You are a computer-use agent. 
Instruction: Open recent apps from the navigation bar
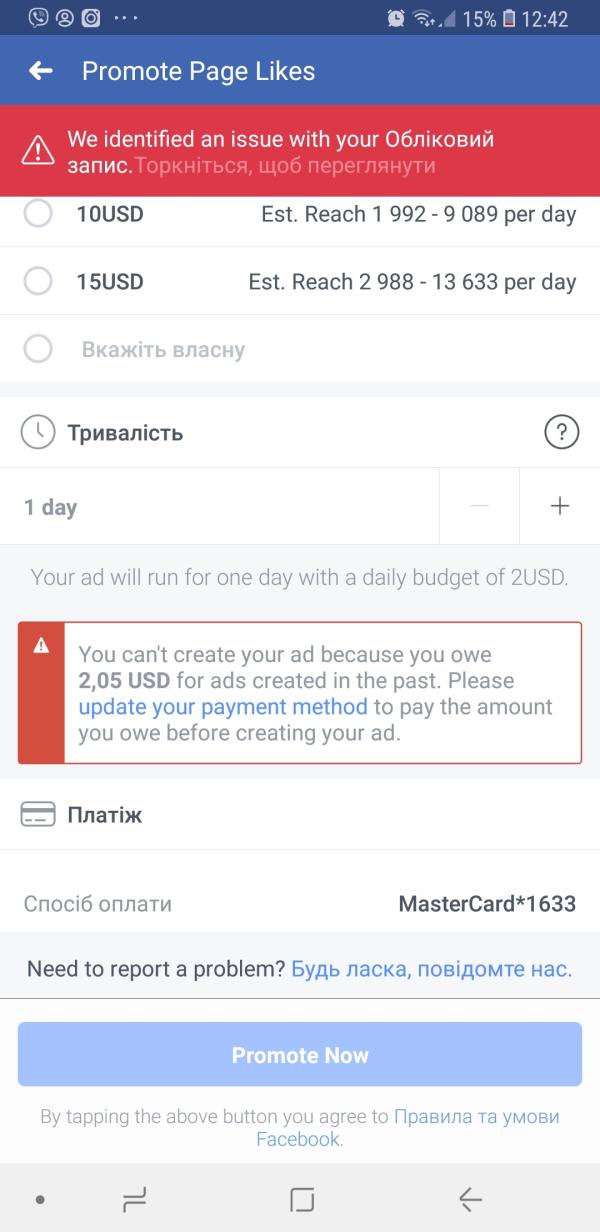coord(134,1199)
